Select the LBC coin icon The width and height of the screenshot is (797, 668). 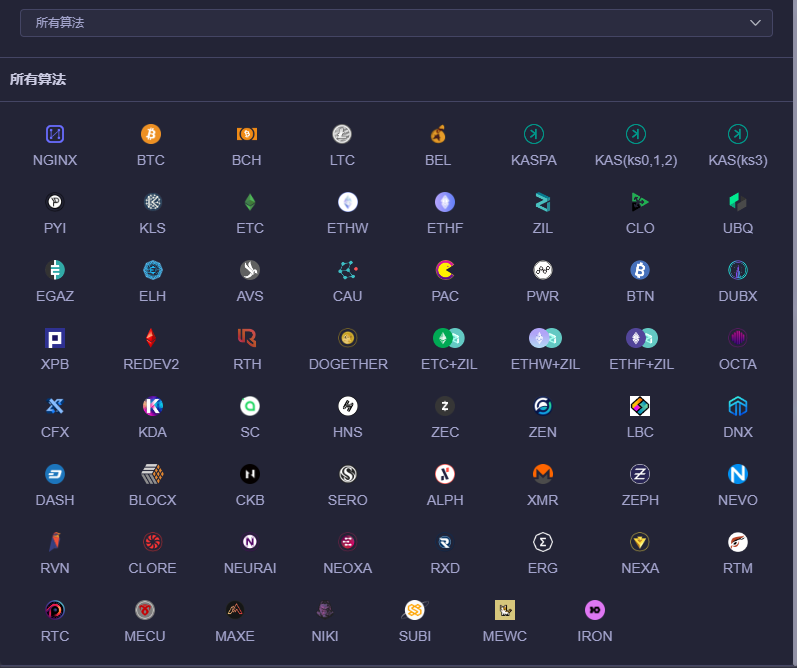tap(640, 406)
